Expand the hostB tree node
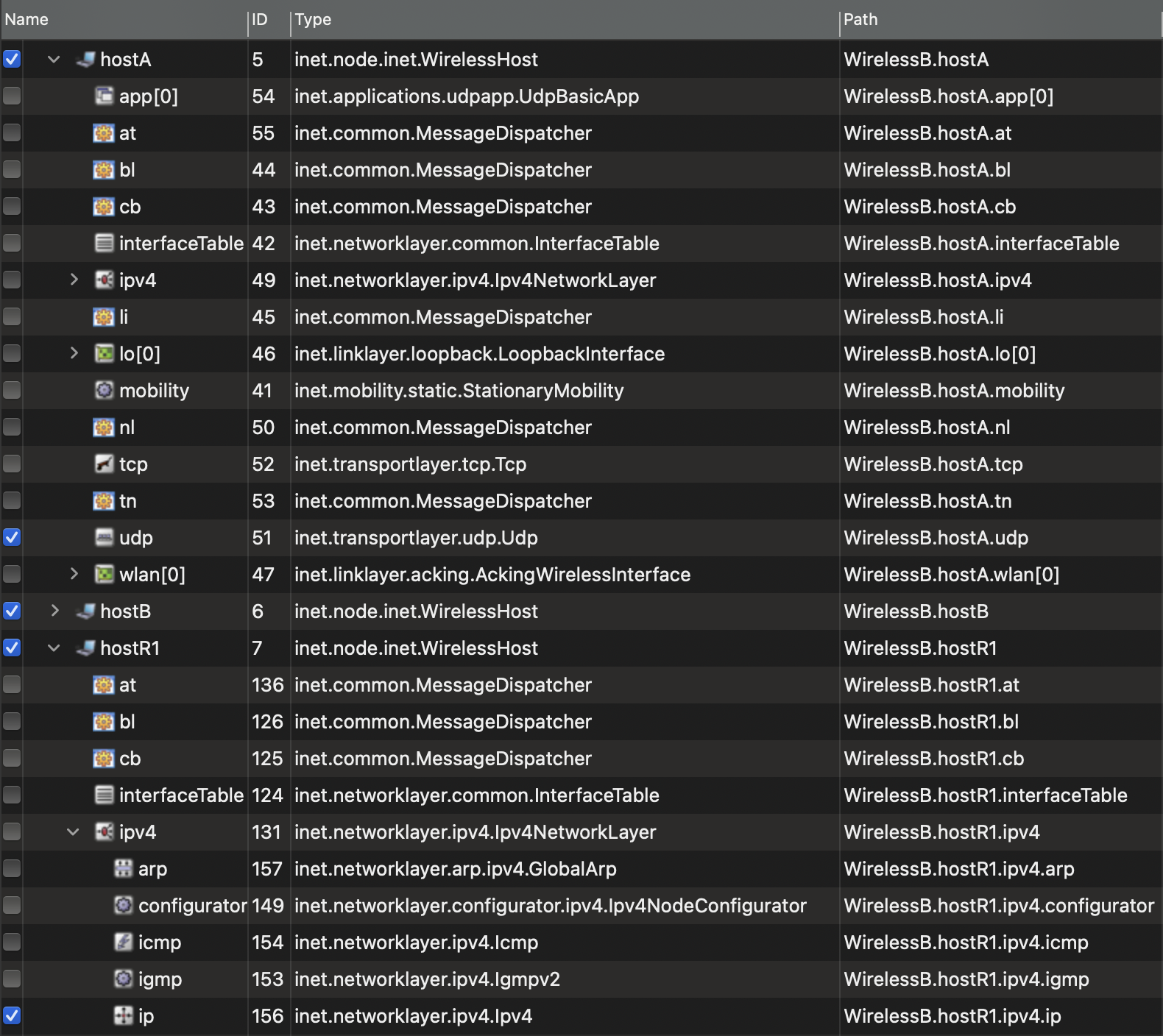The image size is (1163, 1036). coord(54,611)
